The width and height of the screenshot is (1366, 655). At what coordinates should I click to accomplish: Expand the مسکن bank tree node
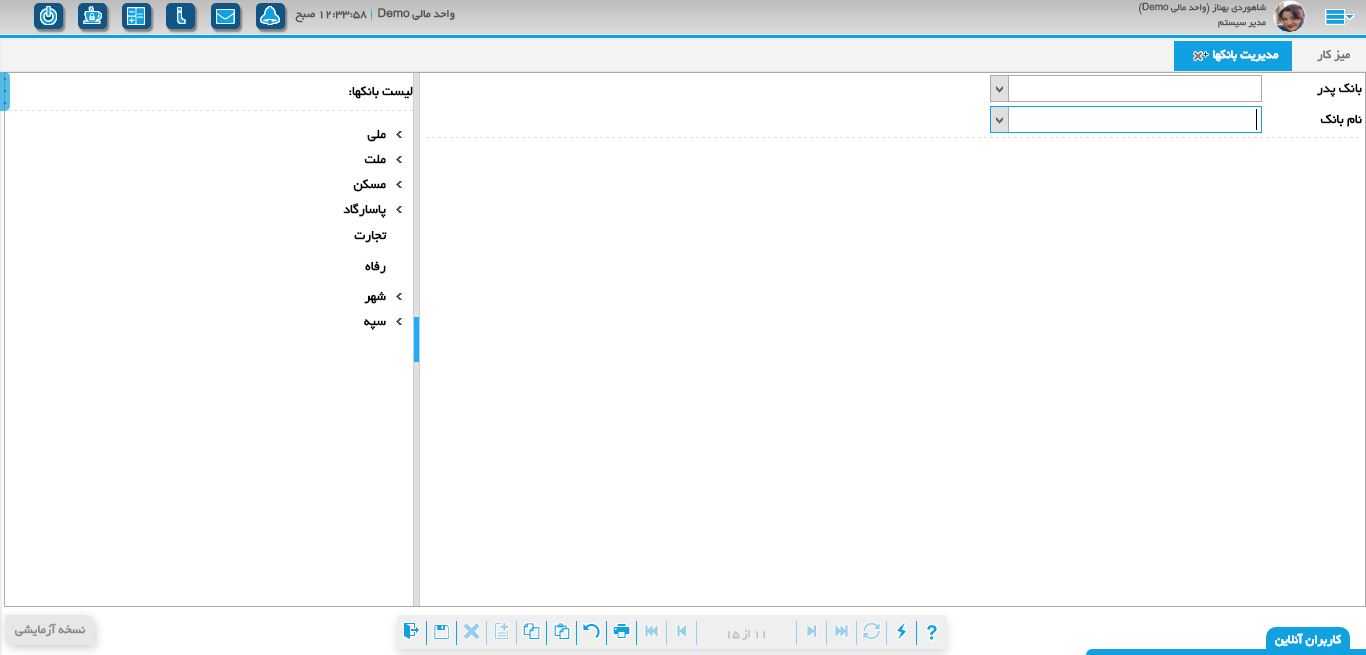[399, 184]
